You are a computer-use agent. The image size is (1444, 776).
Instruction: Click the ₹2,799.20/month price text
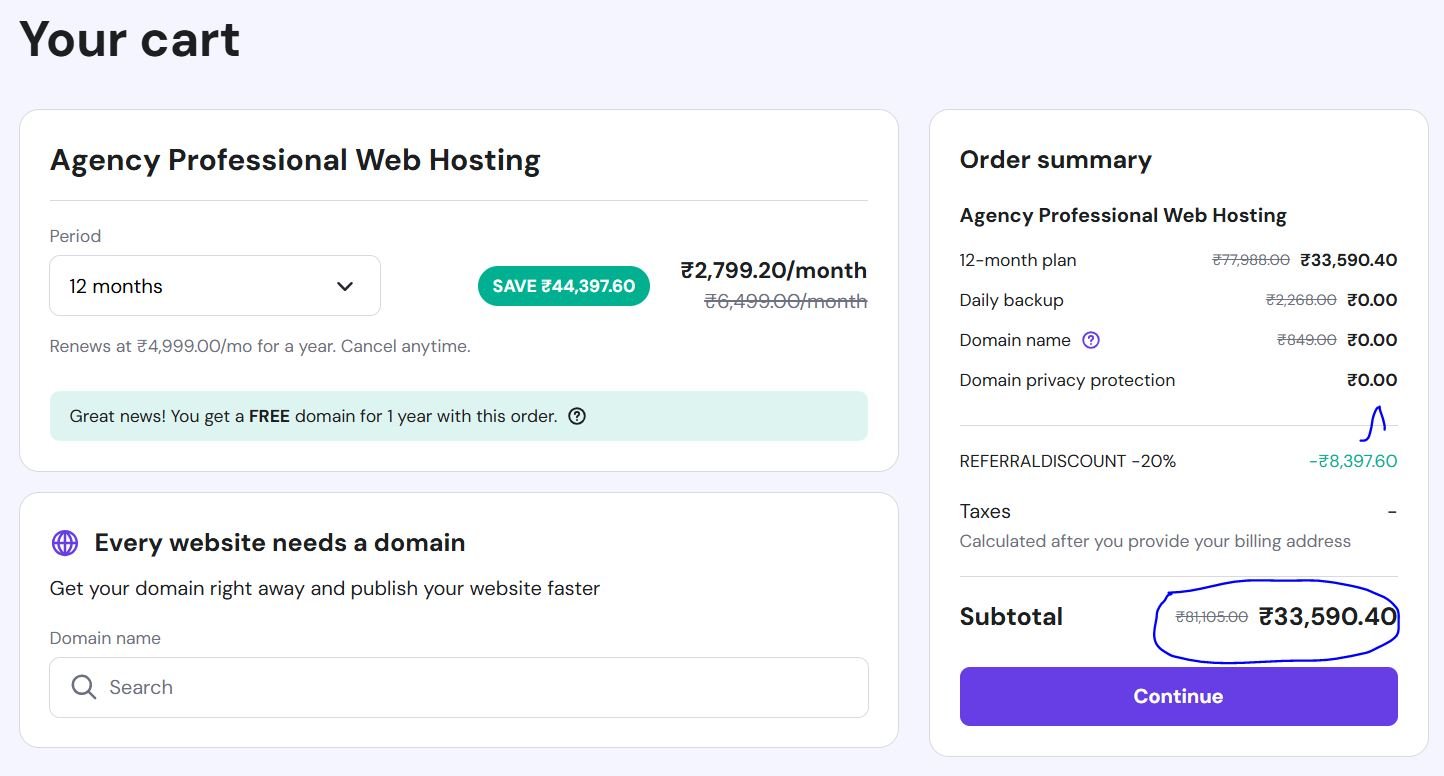pyautogui.click(x=773, y=270)
